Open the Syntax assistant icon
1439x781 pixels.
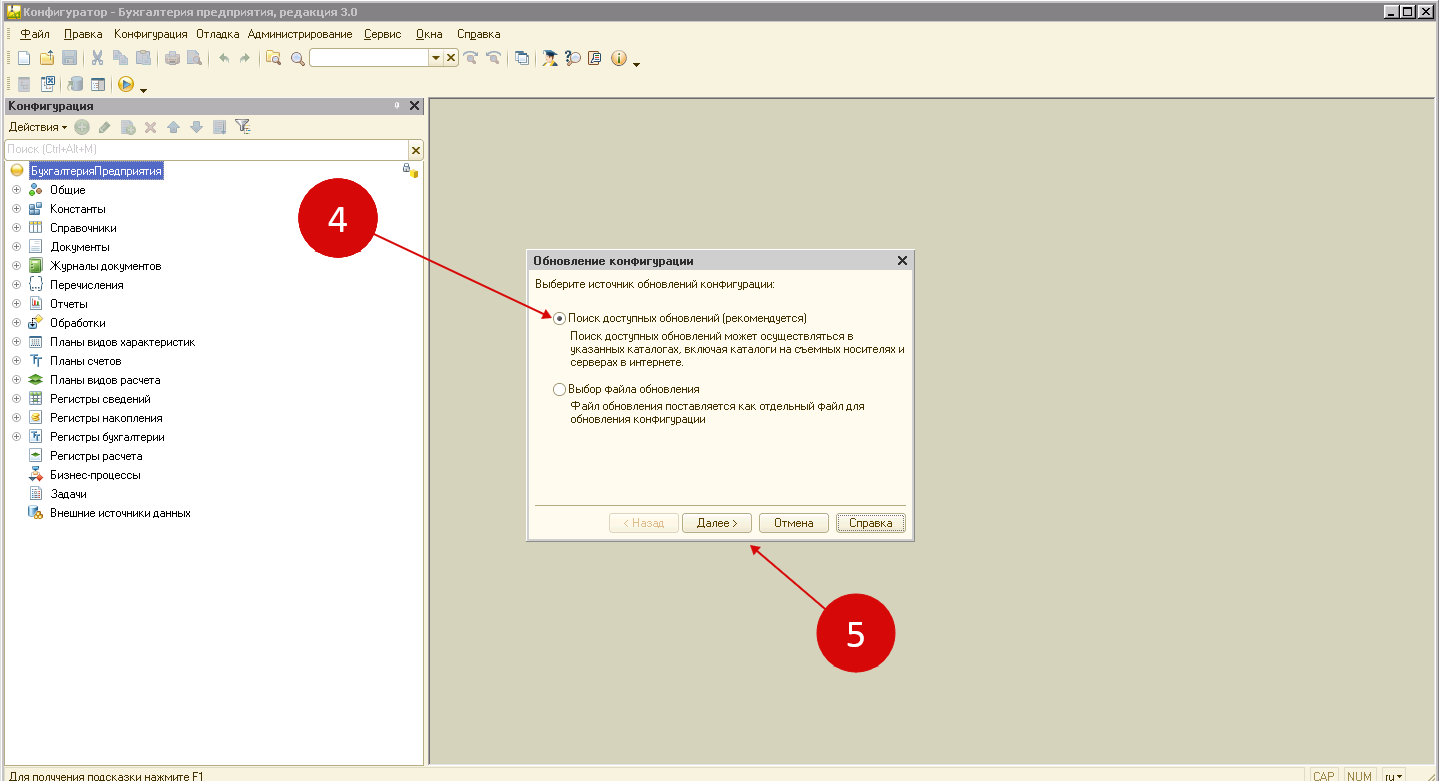pos(550,58)
